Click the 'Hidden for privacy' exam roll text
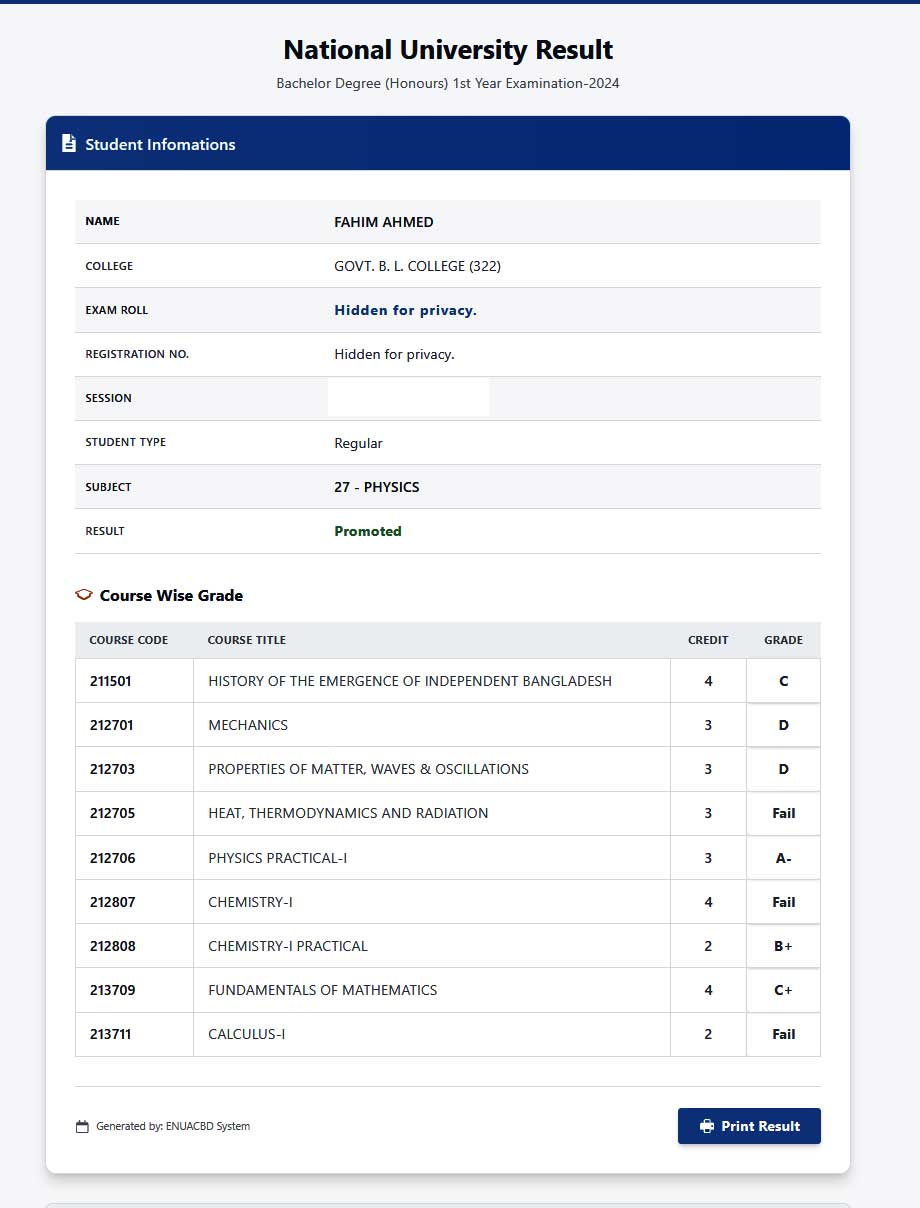This screenshot has width=920, height=1208. click(x=405, y=310)
